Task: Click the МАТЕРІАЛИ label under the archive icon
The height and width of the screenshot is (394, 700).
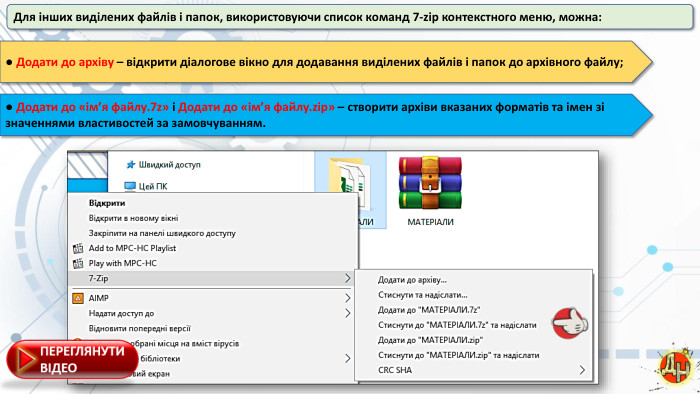Action: pos(430,222)
